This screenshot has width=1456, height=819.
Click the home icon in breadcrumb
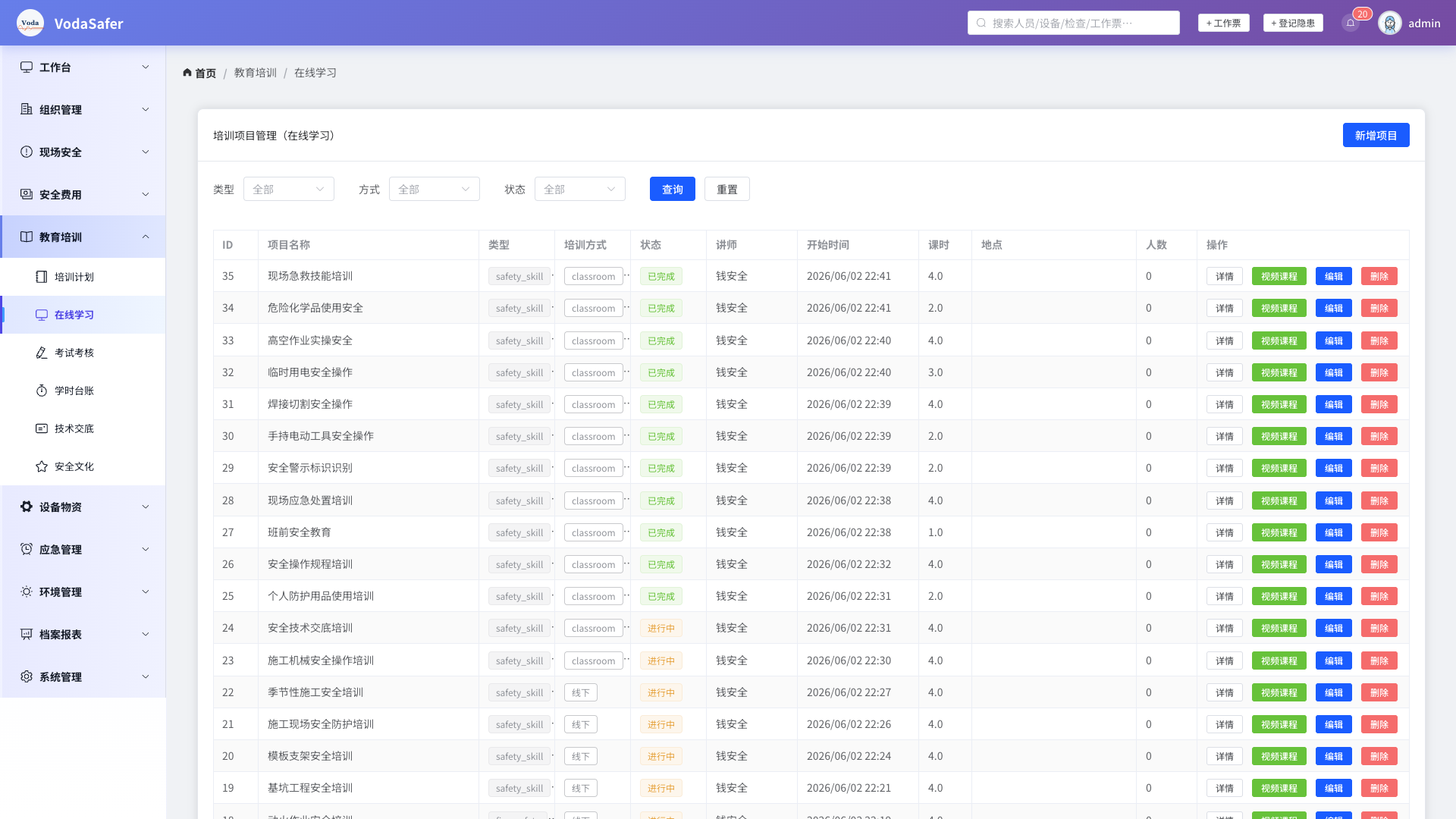click(x=187, y=73)
